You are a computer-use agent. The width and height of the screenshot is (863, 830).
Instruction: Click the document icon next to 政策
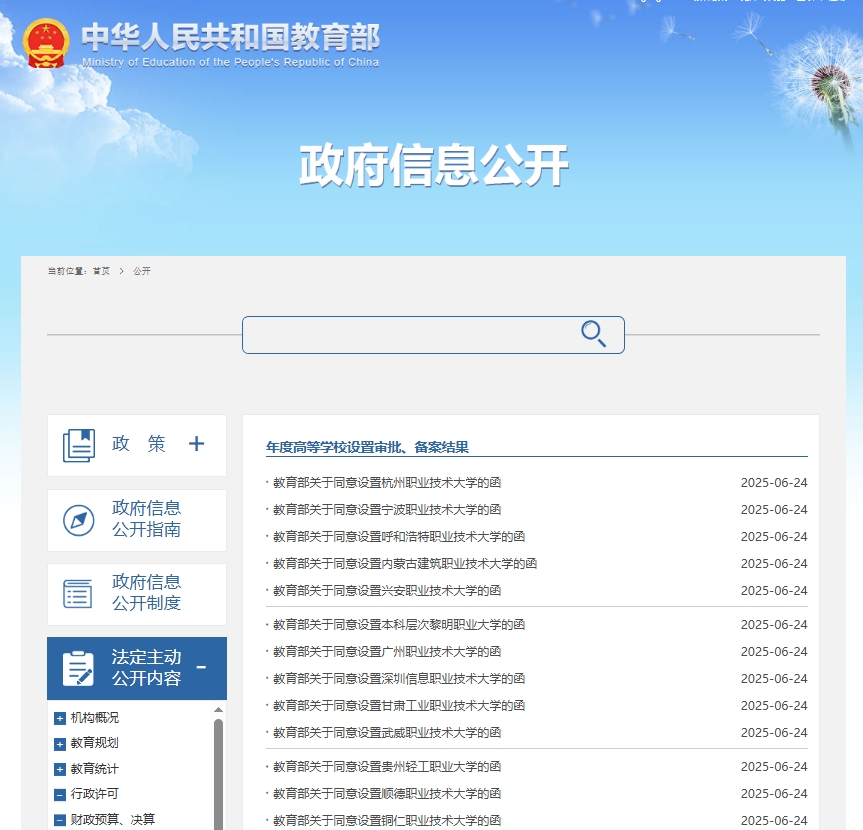[x=78, y=444]
